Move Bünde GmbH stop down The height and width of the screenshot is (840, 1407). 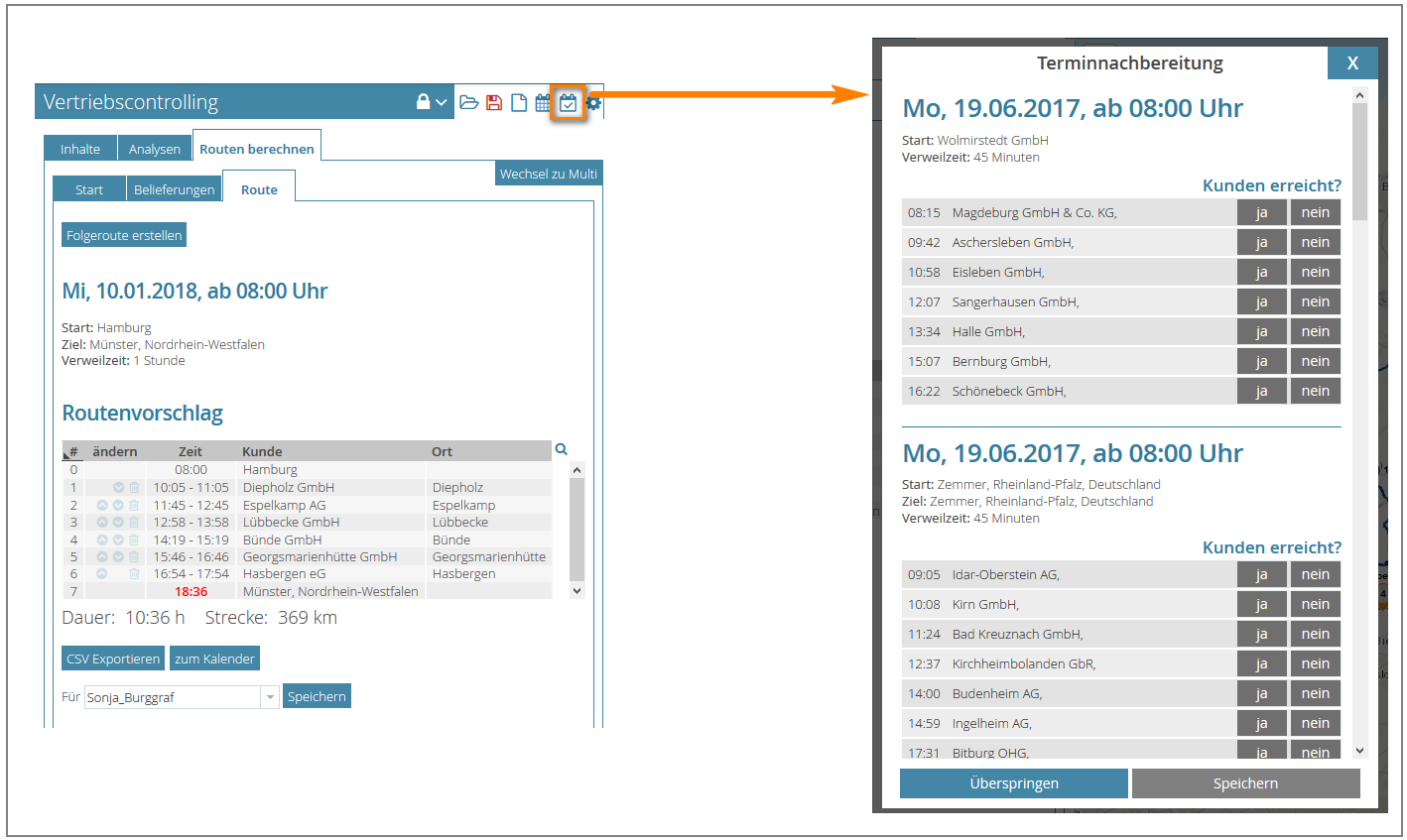coord(118,540)
